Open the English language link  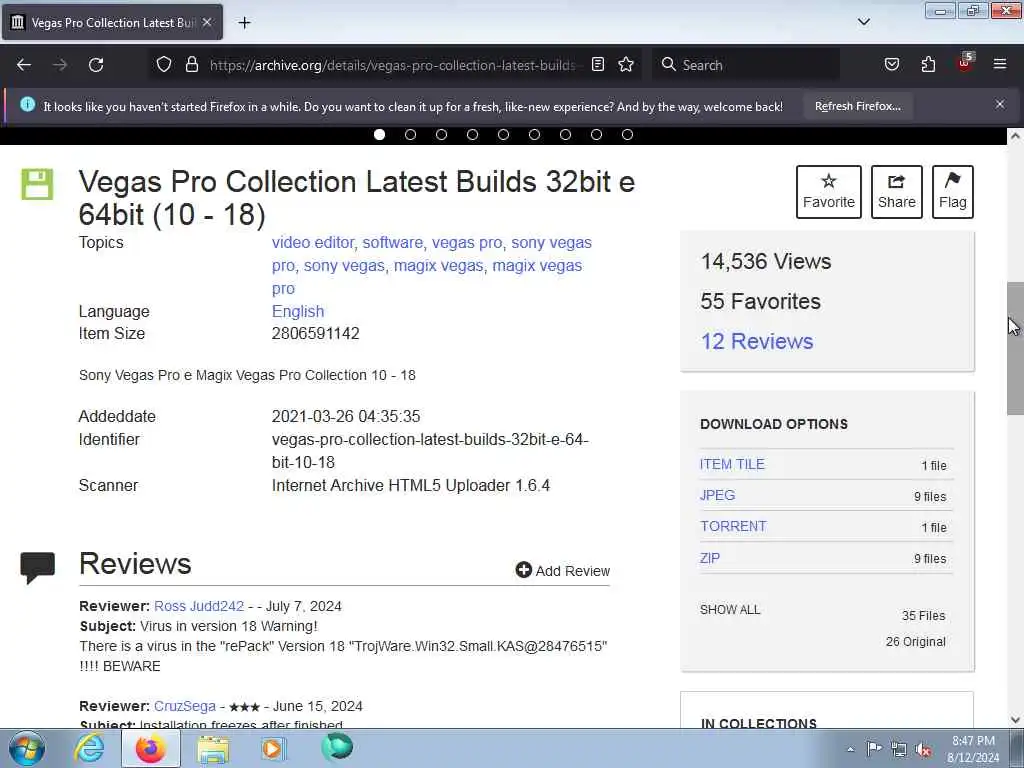[x=298, y=312]
